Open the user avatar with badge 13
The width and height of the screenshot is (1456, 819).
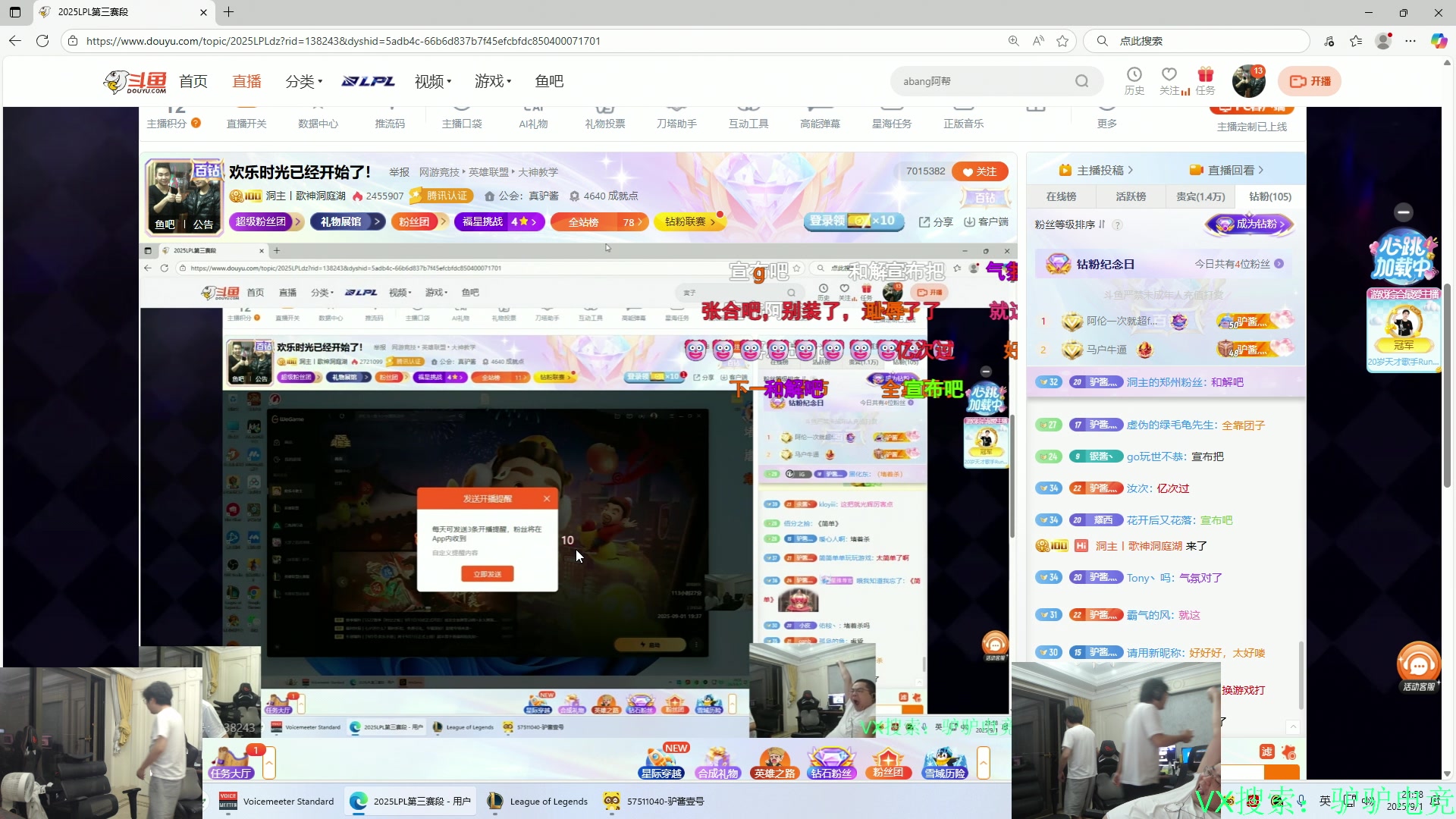pyautogui.click(x=1248, y=81)
